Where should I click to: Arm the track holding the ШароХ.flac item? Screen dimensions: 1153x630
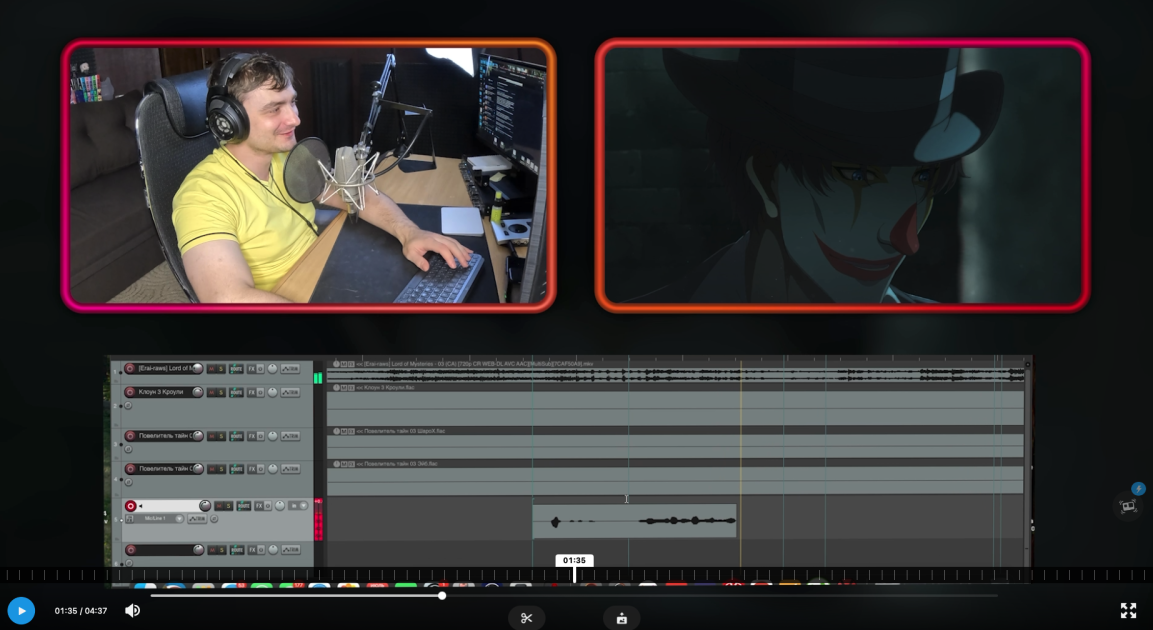tap(130, 436)
